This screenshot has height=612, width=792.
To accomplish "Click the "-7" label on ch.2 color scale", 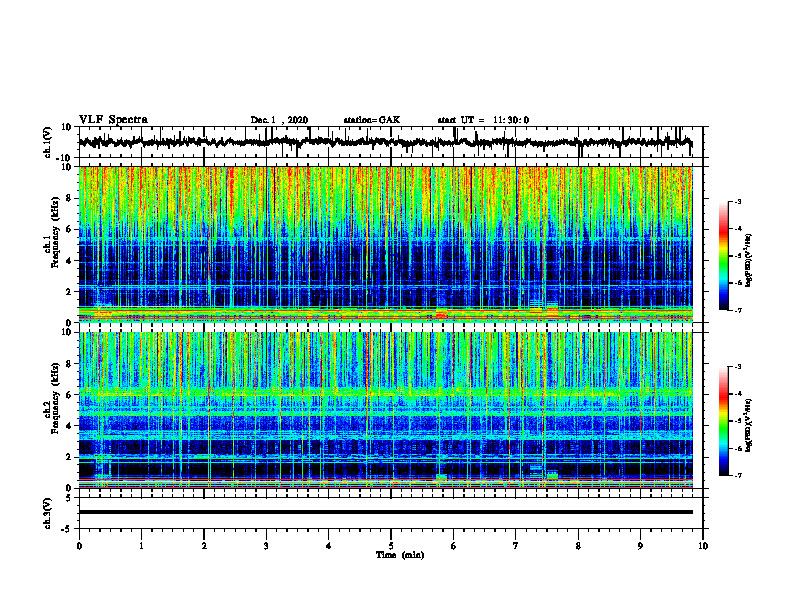I will [737, 475].
